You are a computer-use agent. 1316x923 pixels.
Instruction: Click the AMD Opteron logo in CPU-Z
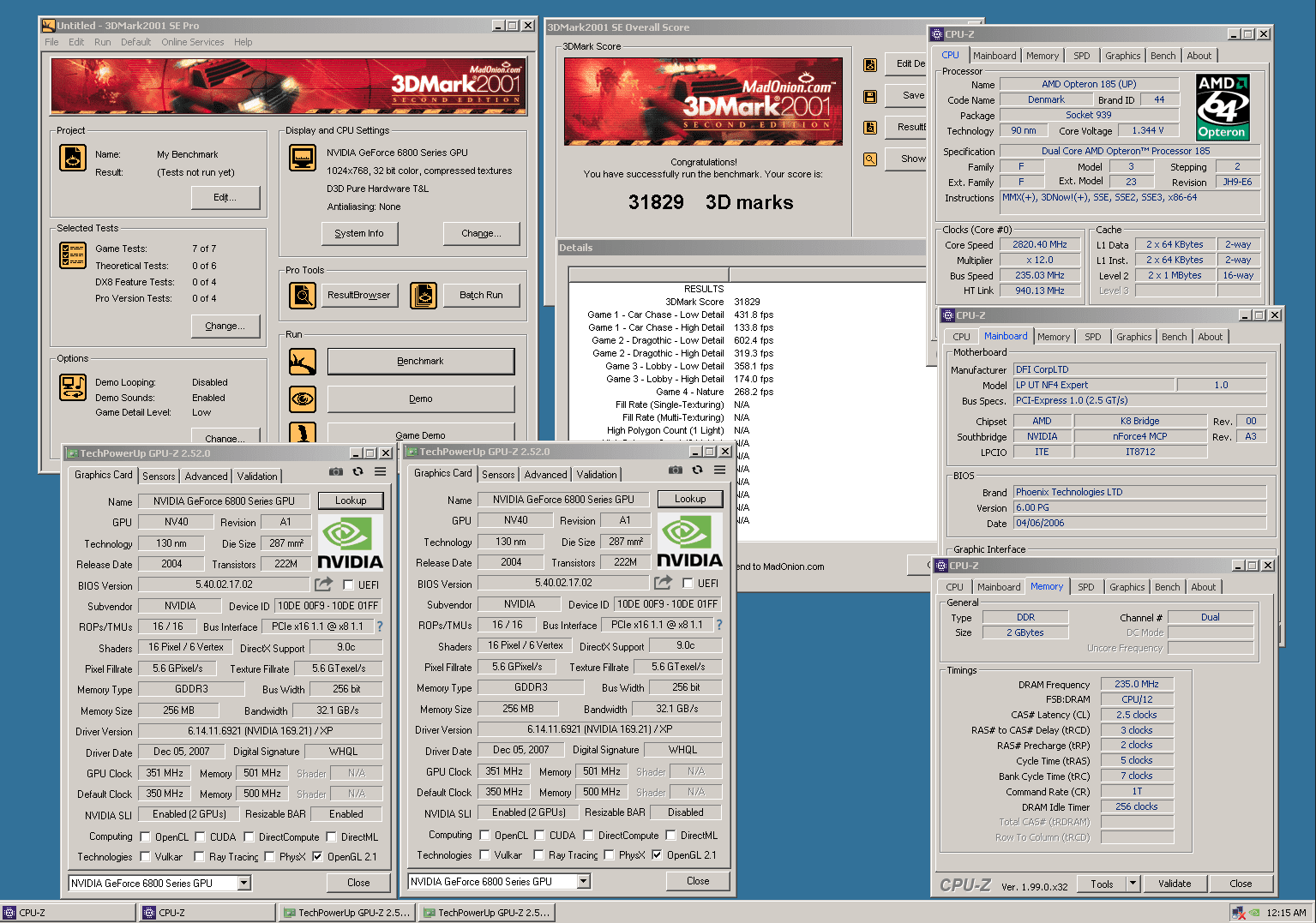click(1223, 107)
